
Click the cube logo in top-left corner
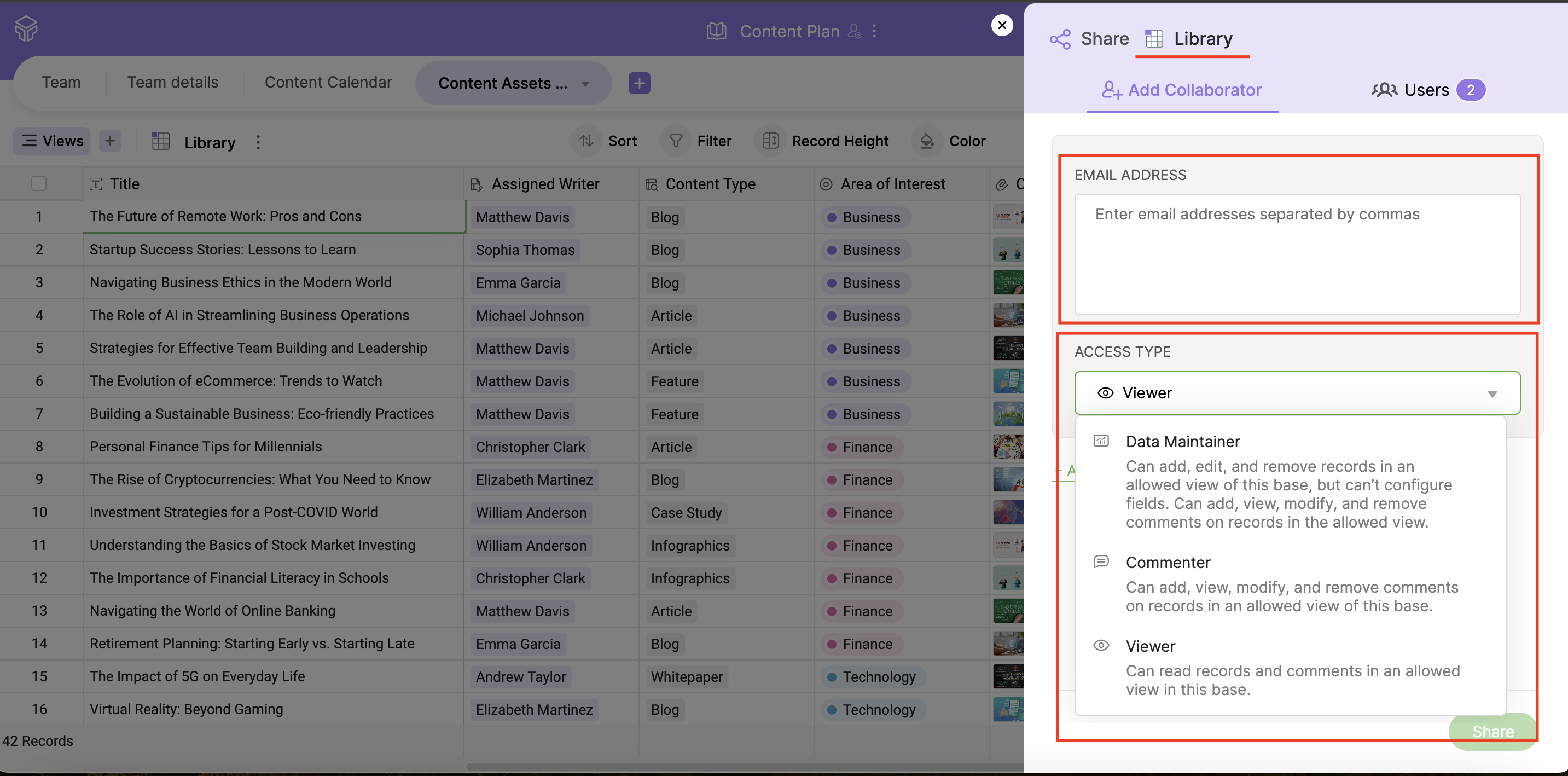pos(26,28)
